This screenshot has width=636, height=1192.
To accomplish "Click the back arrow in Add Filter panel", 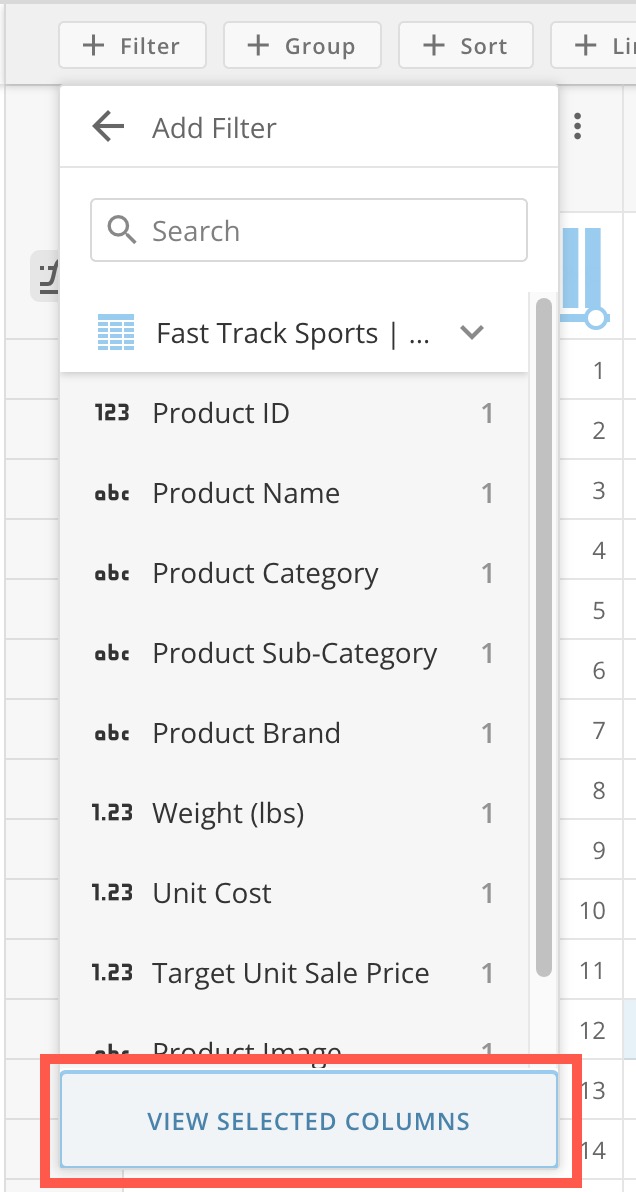I will click(108, 126).
